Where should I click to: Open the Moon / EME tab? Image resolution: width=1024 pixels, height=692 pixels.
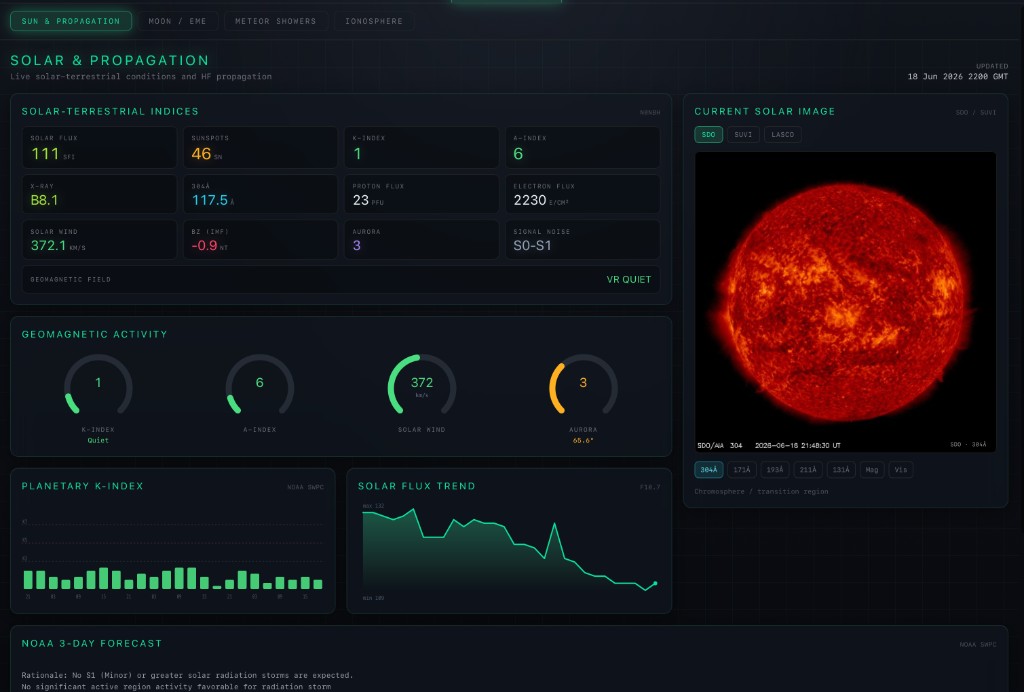[177, 21]
